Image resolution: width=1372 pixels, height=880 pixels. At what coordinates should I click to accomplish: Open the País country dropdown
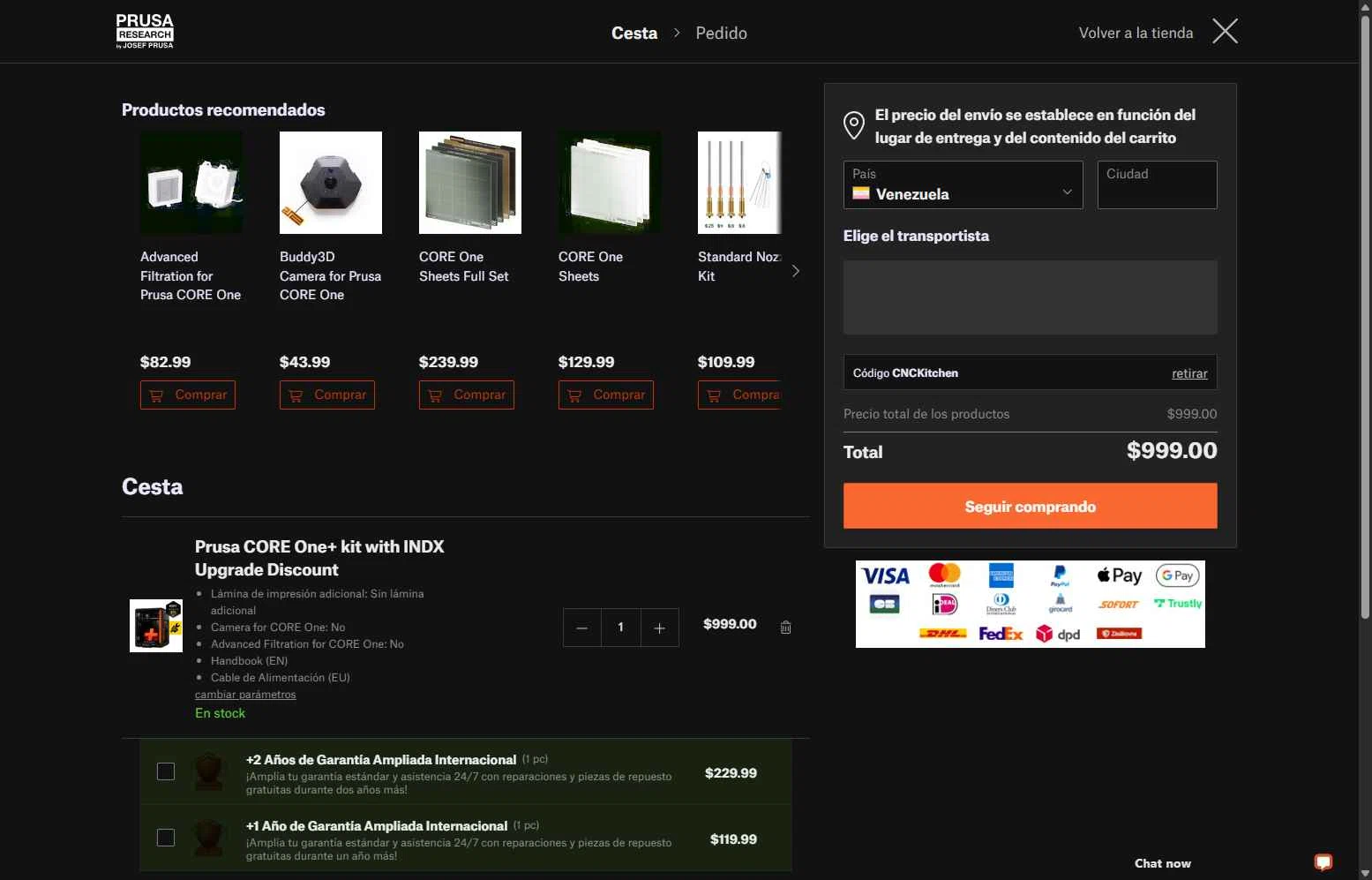click(x=963, y=184)
